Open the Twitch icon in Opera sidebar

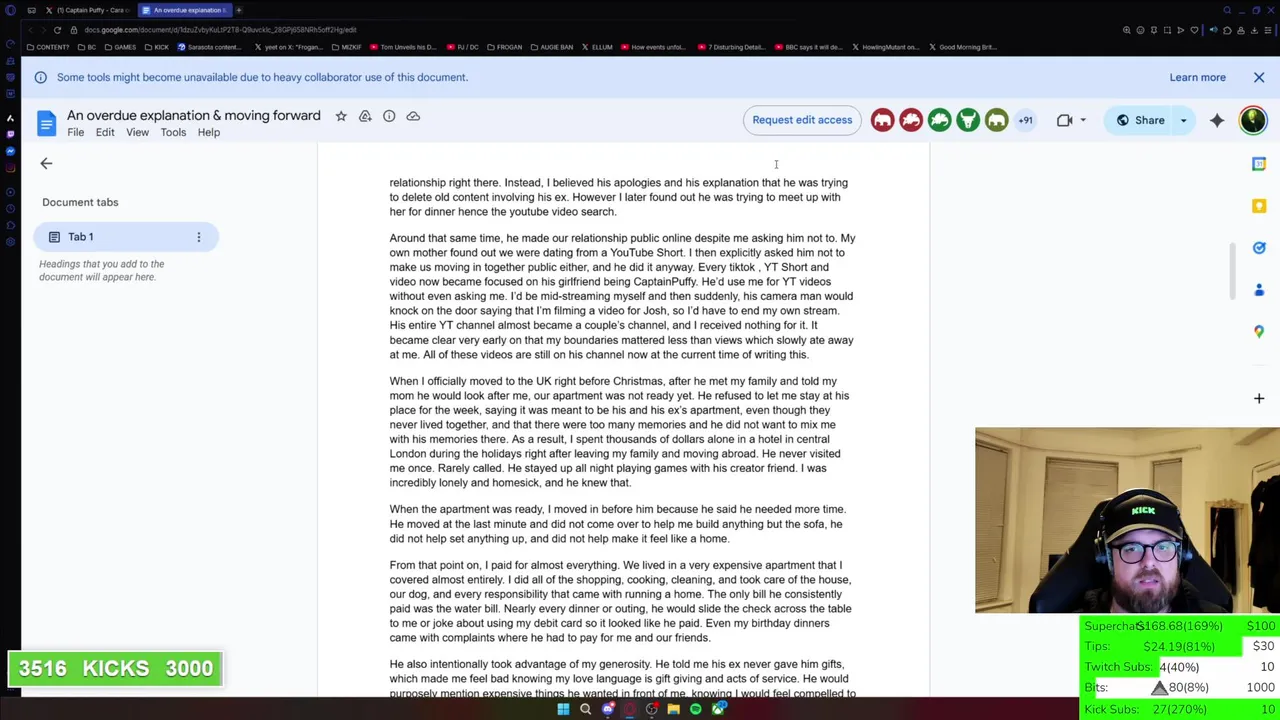(x=10, y=134)
